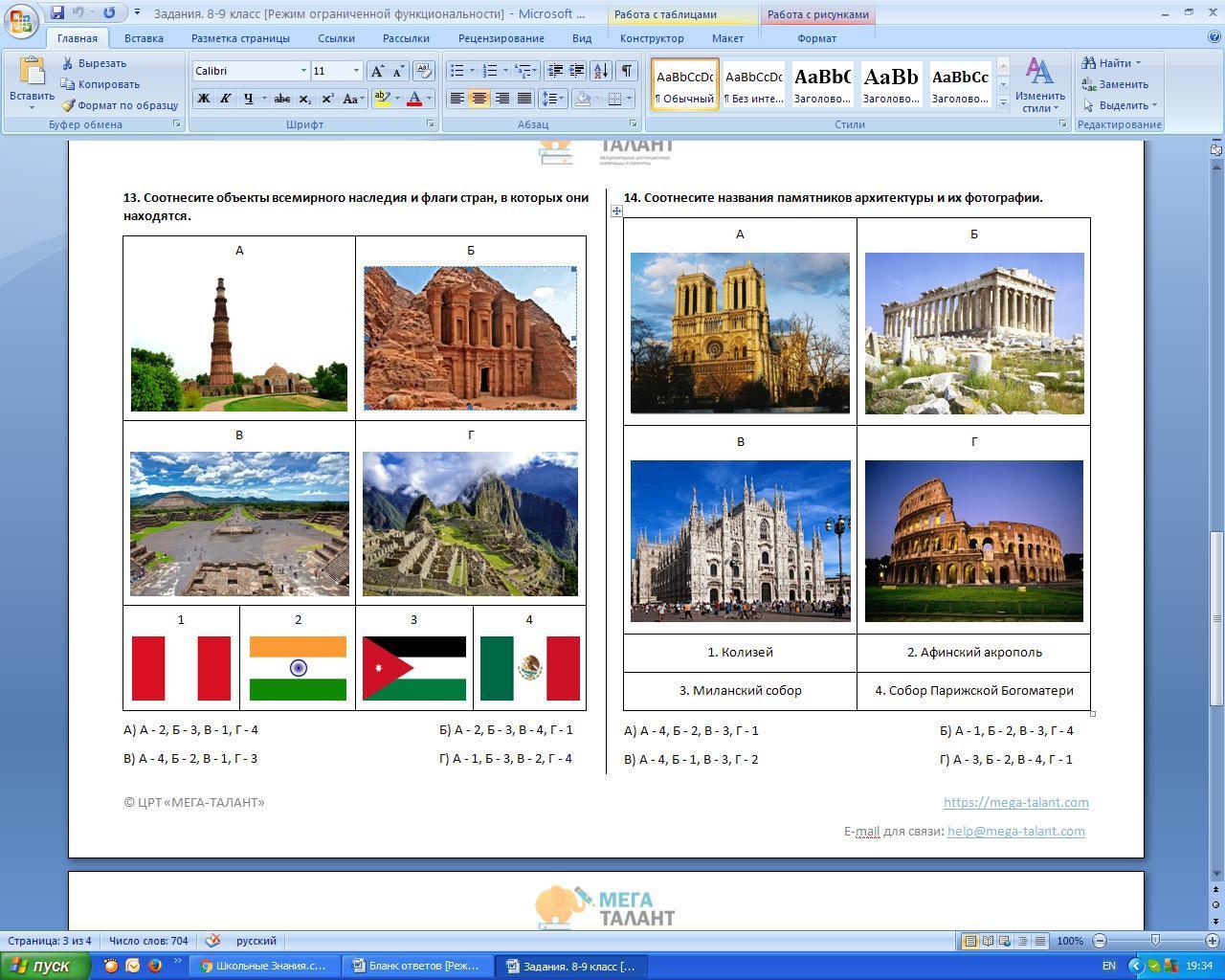This screenshot has width=1225, height=980.
Task: Expand the Выделить (Select) dropdown
Action: [1121, 105]
